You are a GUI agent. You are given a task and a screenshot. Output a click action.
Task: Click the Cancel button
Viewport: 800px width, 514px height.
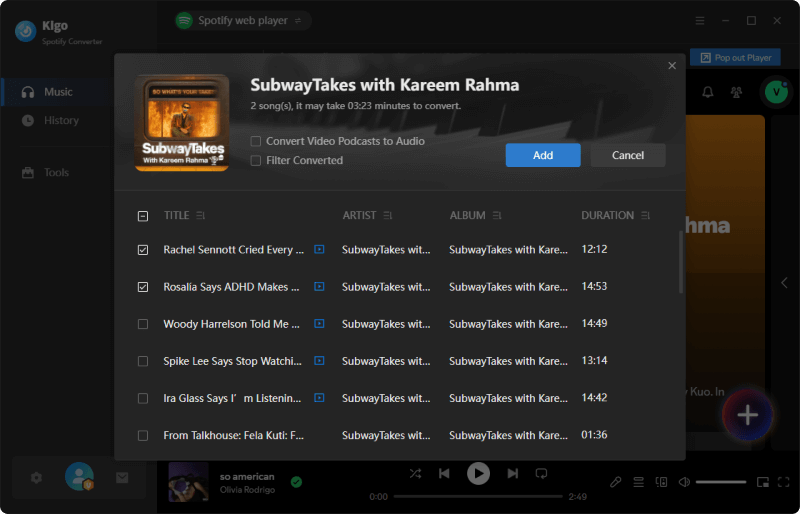click(628, 155)
